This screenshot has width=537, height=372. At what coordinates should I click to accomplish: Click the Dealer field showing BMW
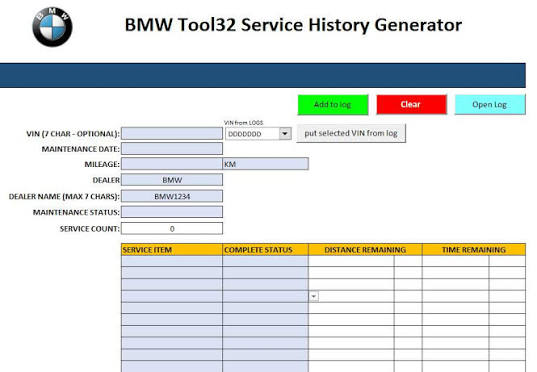172,180
